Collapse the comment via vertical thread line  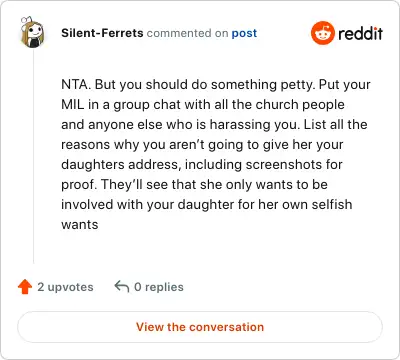[x=33, y=156]
